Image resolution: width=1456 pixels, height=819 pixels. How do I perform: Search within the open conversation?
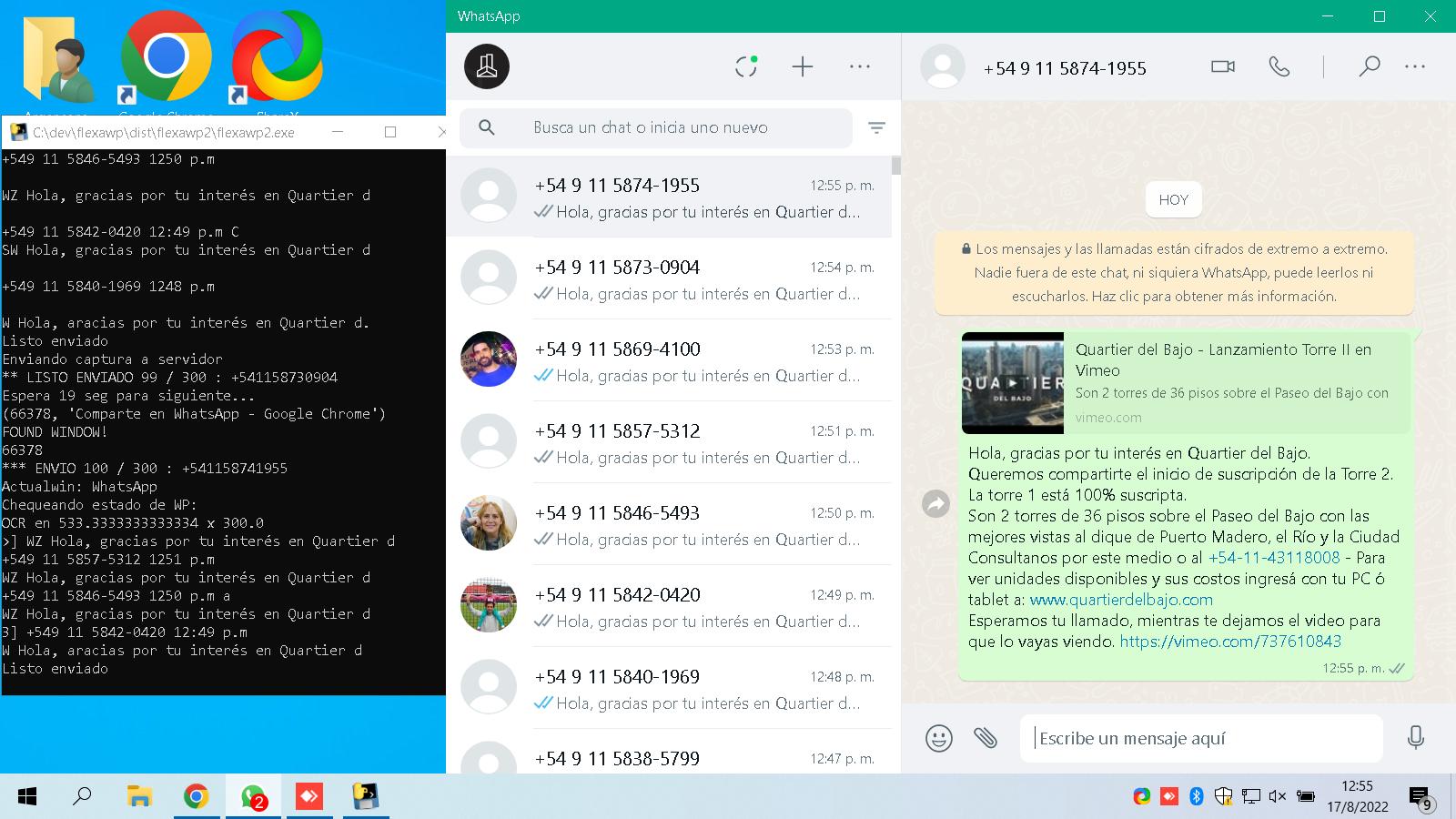(1369, 66)
